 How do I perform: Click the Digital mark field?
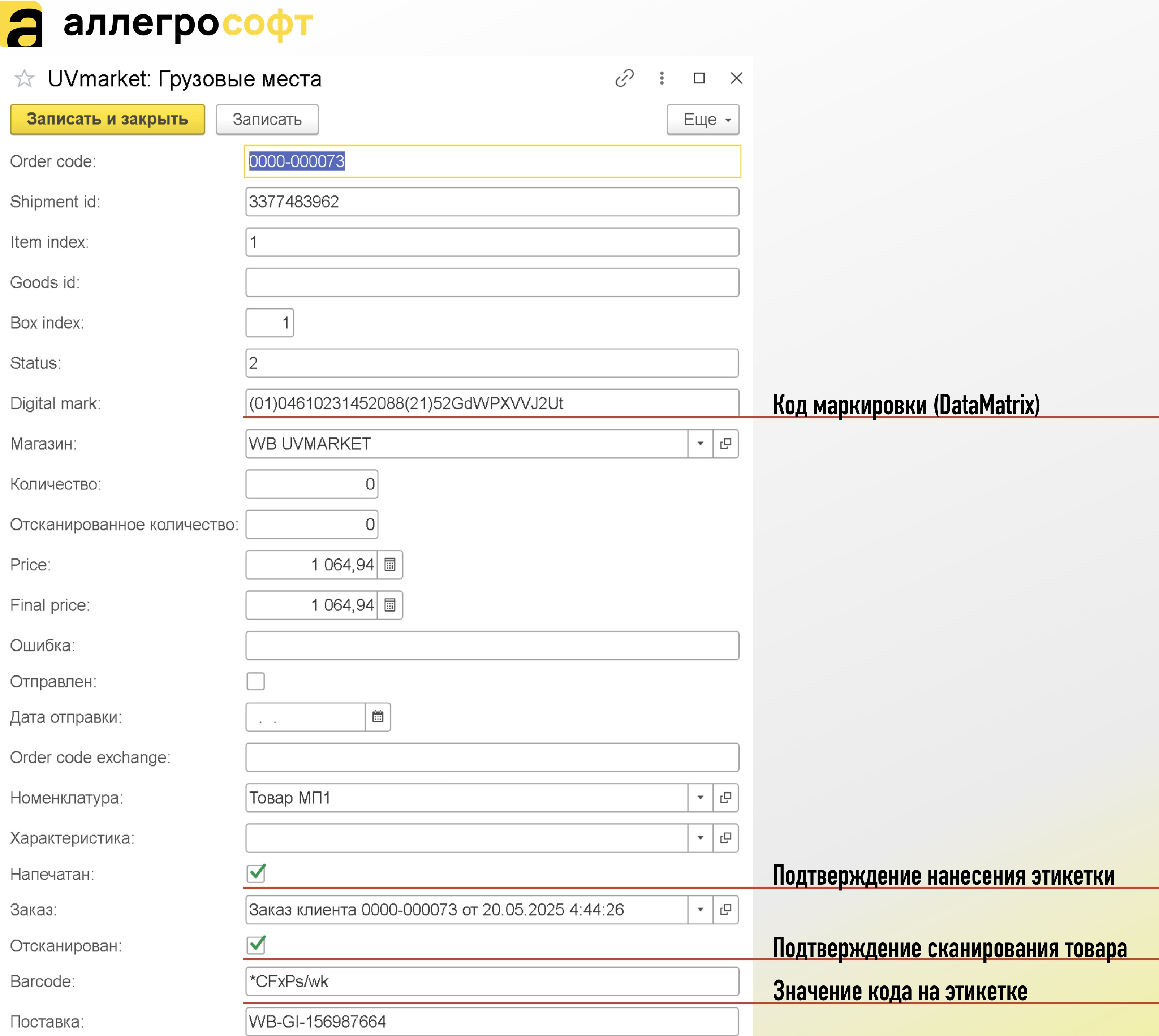coord(492,403)
